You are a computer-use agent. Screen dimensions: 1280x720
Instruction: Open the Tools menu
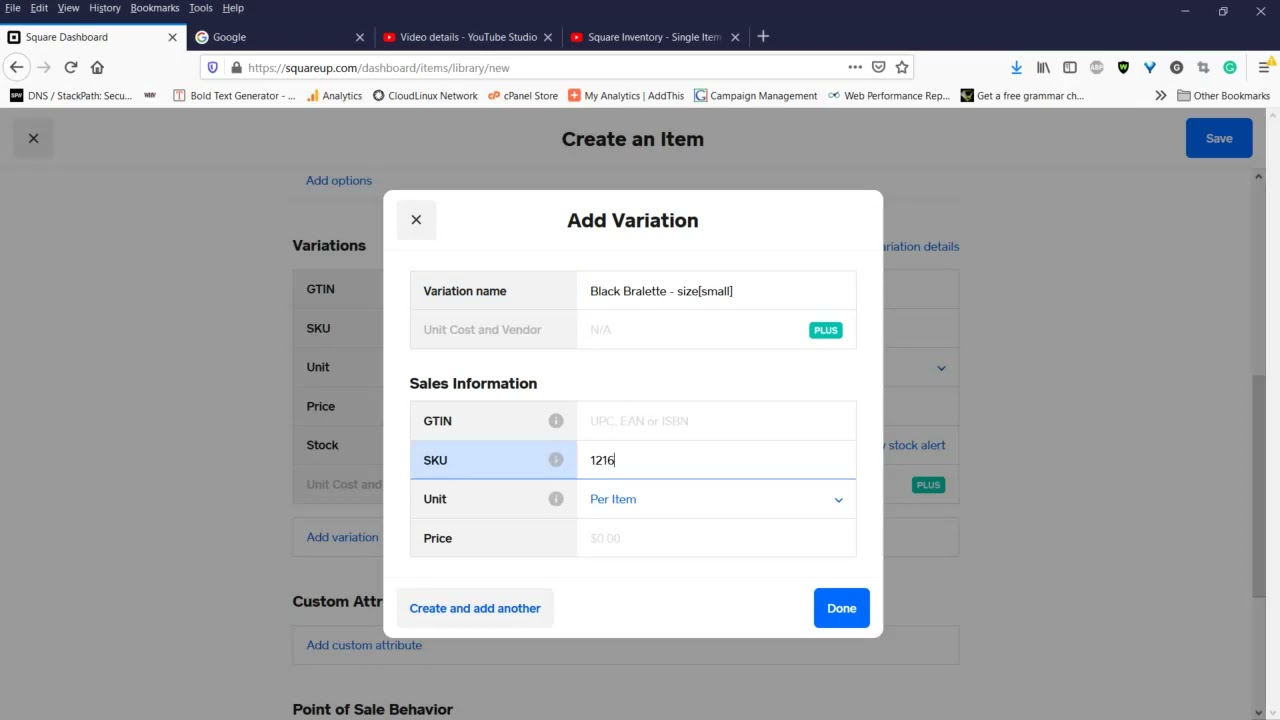click(200, 8)
